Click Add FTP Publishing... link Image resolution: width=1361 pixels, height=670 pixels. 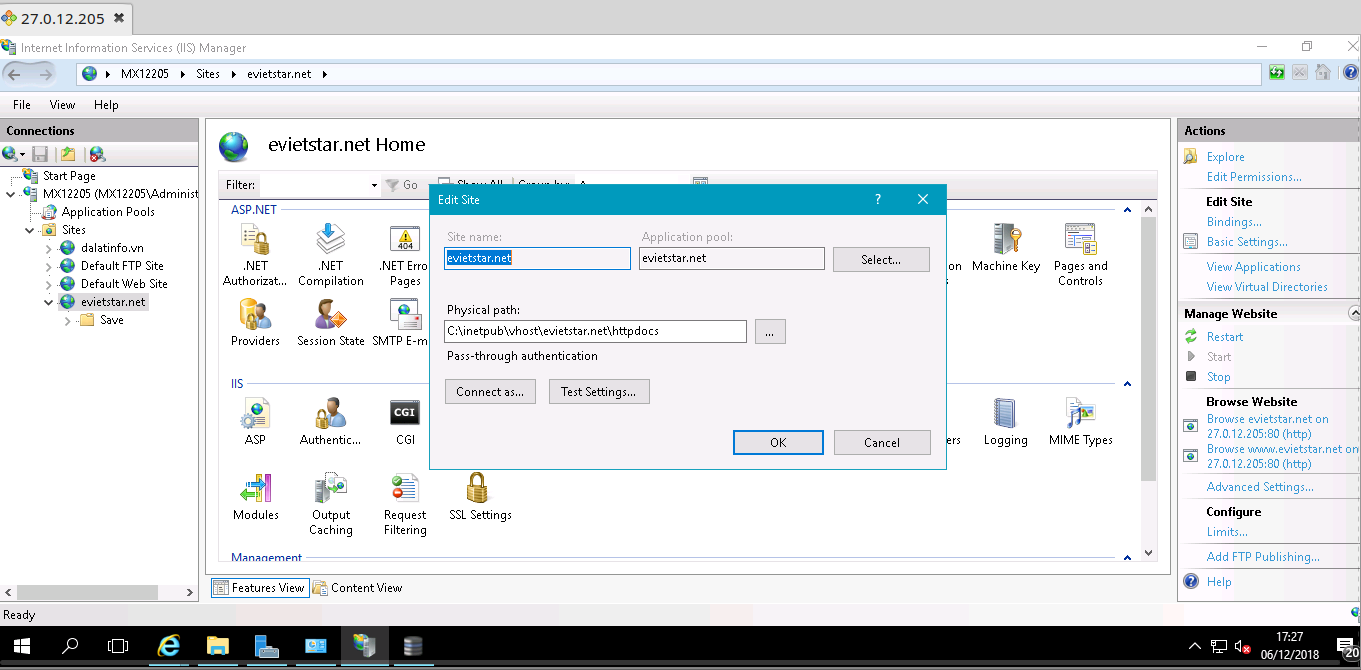coord(1263,557)
